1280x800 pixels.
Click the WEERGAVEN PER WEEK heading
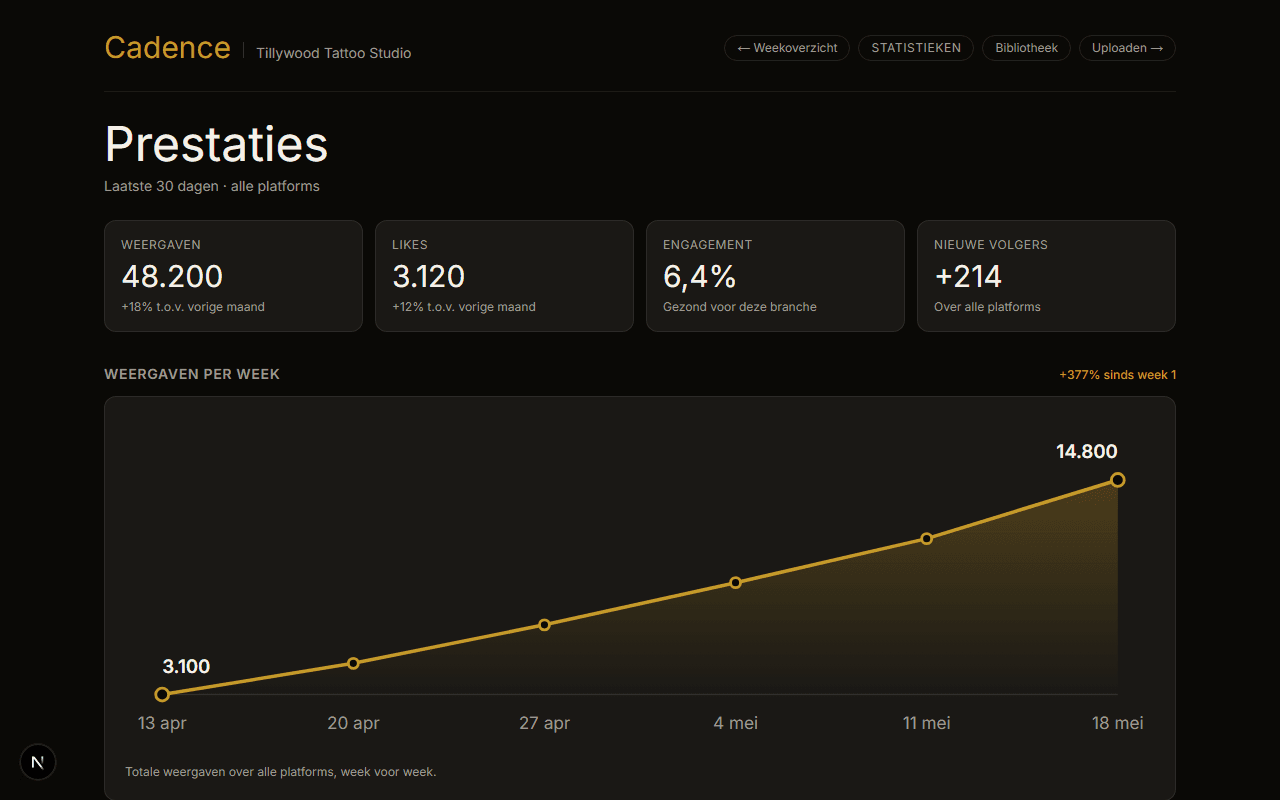(x=192, y=374)
